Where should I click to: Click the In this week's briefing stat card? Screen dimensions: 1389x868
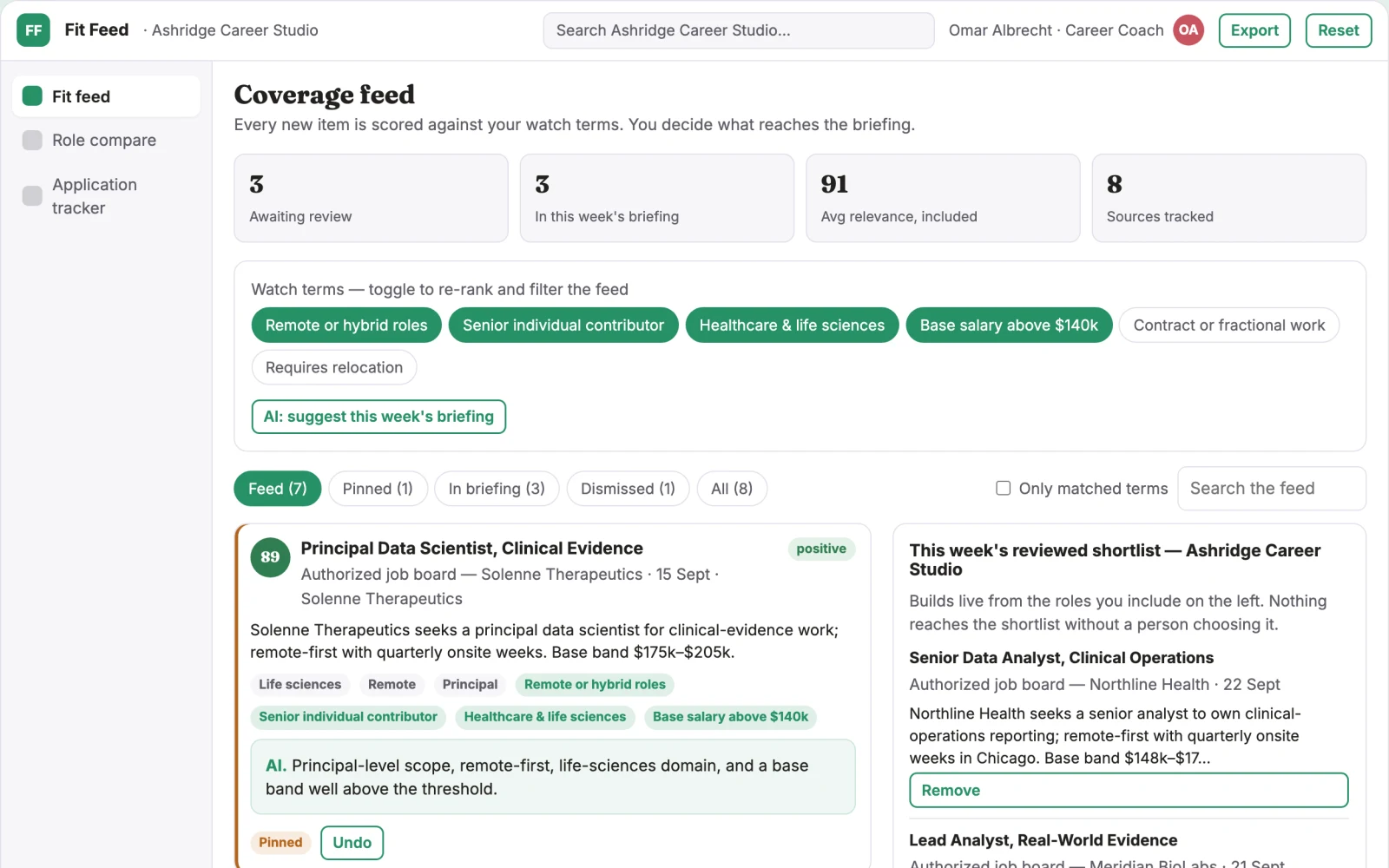click(657, 198)
